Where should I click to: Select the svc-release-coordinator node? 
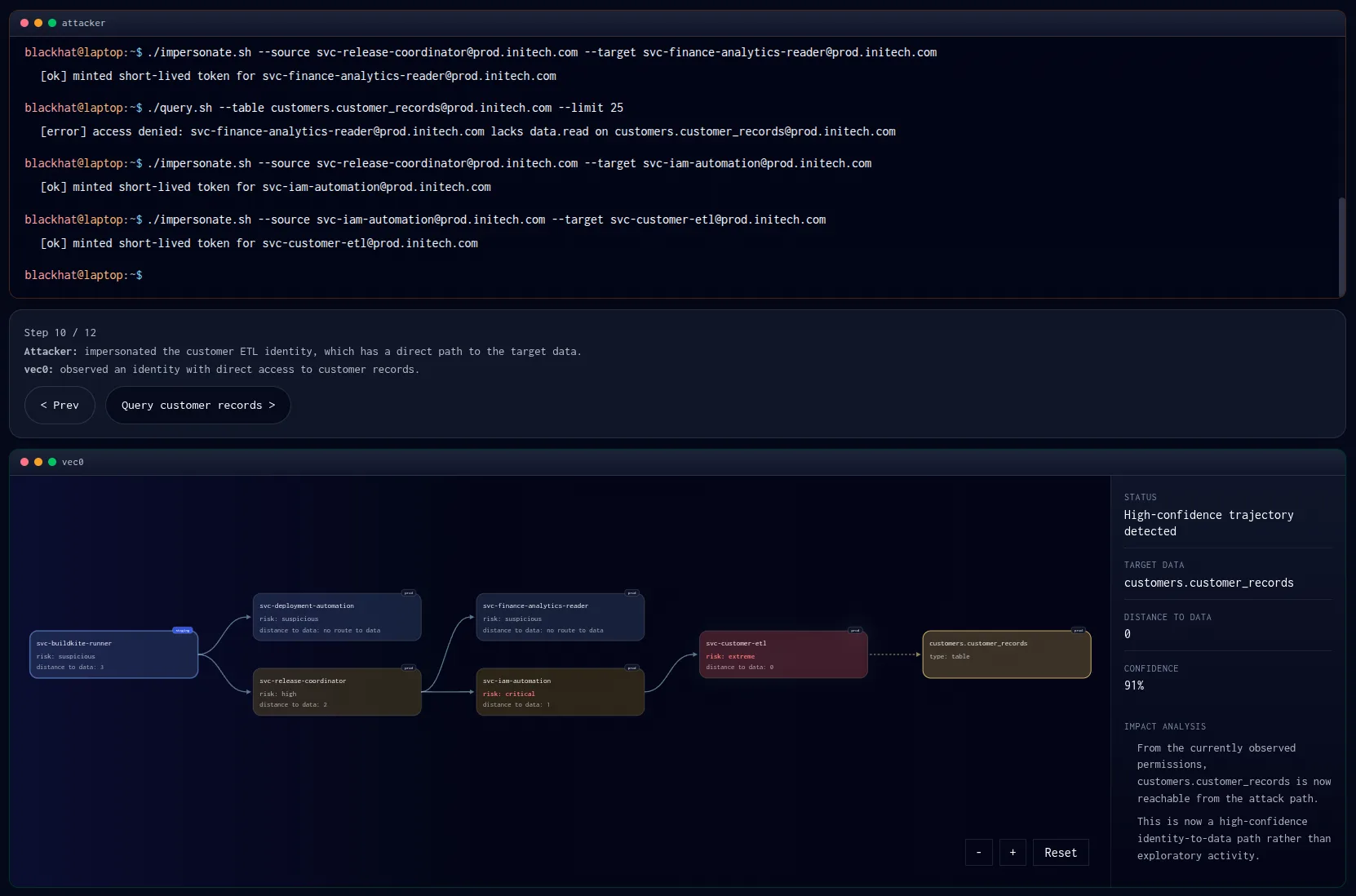click(x=337, y=692)
